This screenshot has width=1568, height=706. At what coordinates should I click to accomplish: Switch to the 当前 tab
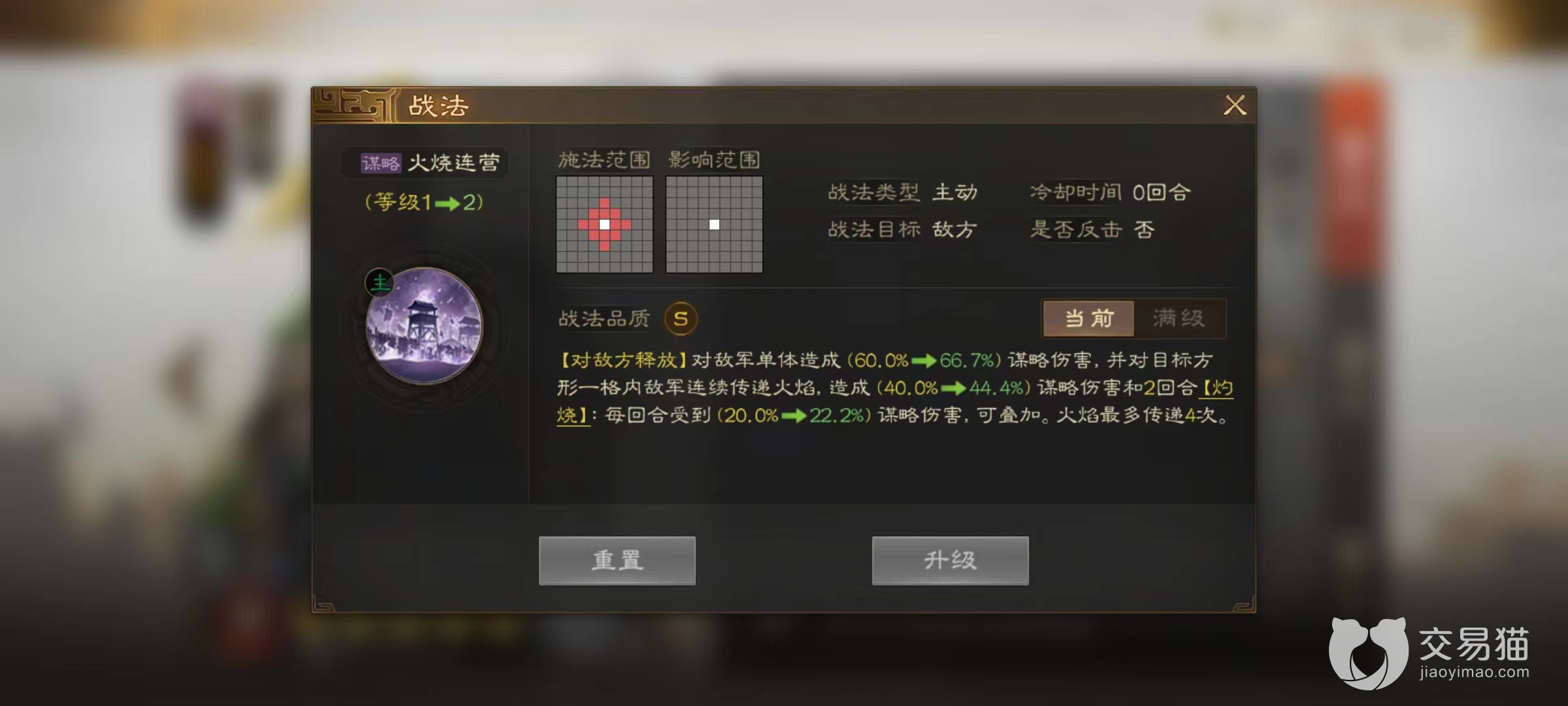click(x=1089, y=318)
